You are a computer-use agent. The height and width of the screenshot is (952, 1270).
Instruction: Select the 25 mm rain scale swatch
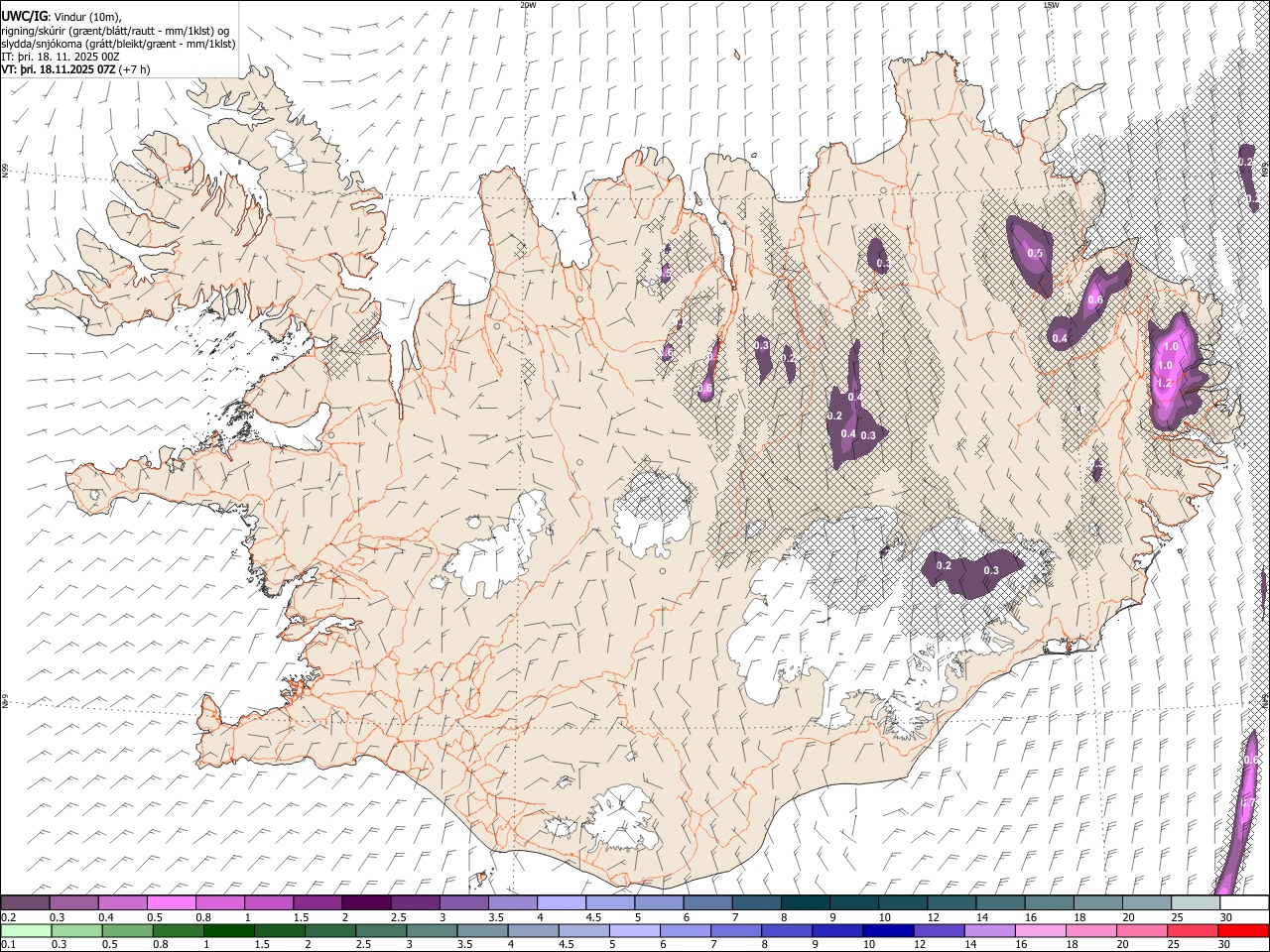1194,931
